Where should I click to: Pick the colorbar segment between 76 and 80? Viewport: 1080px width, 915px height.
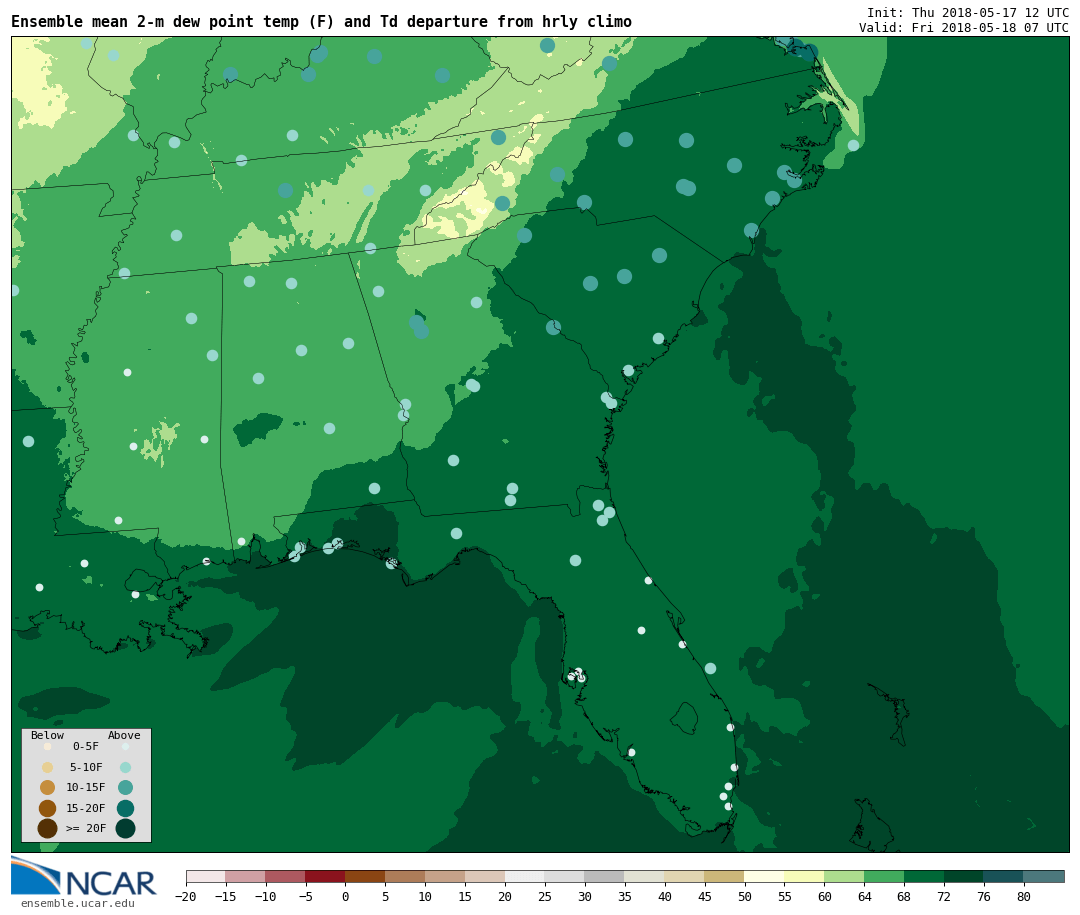point(1003,877)
